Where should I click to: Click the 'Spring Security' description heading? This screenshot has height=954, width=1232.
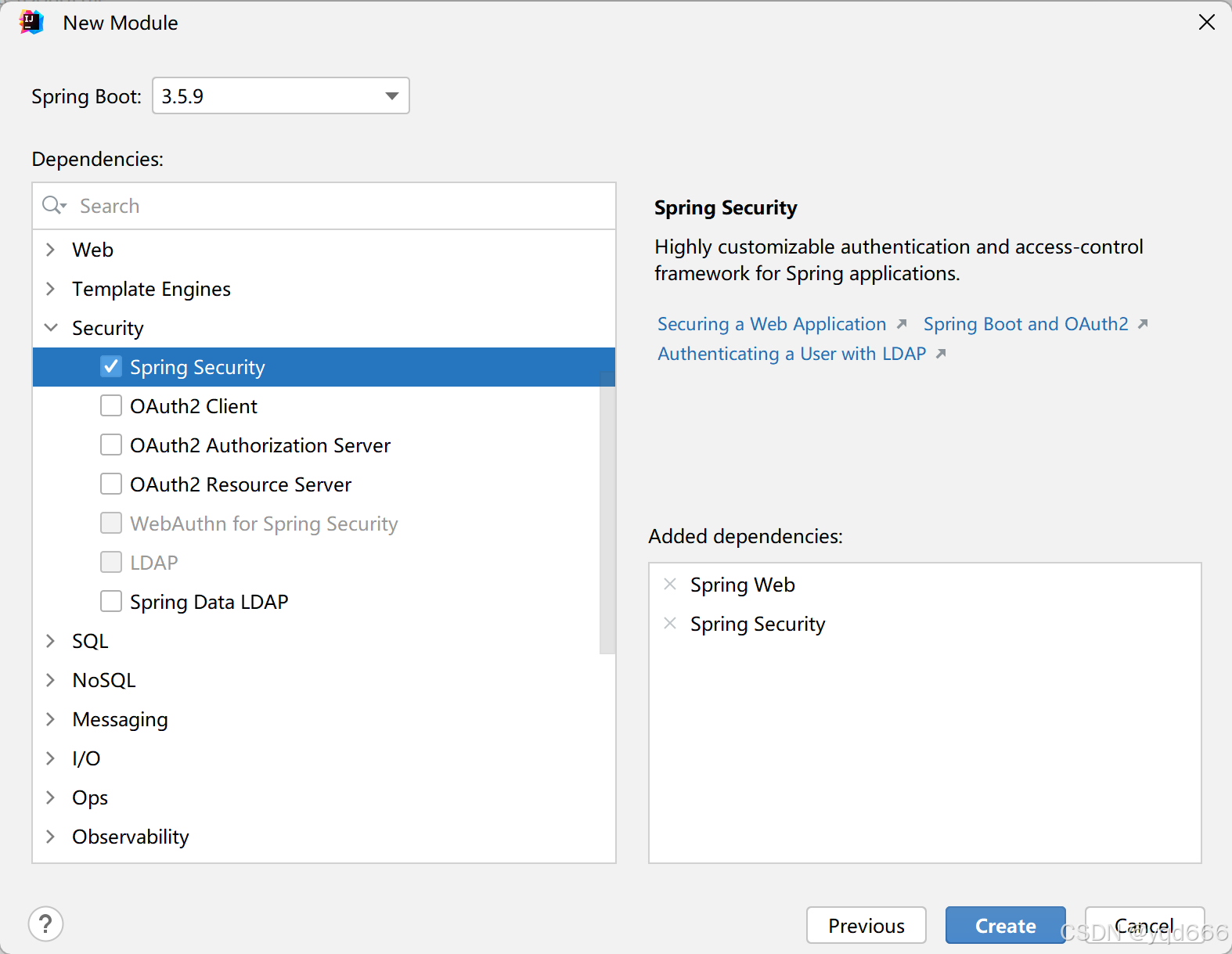point(726,207)
